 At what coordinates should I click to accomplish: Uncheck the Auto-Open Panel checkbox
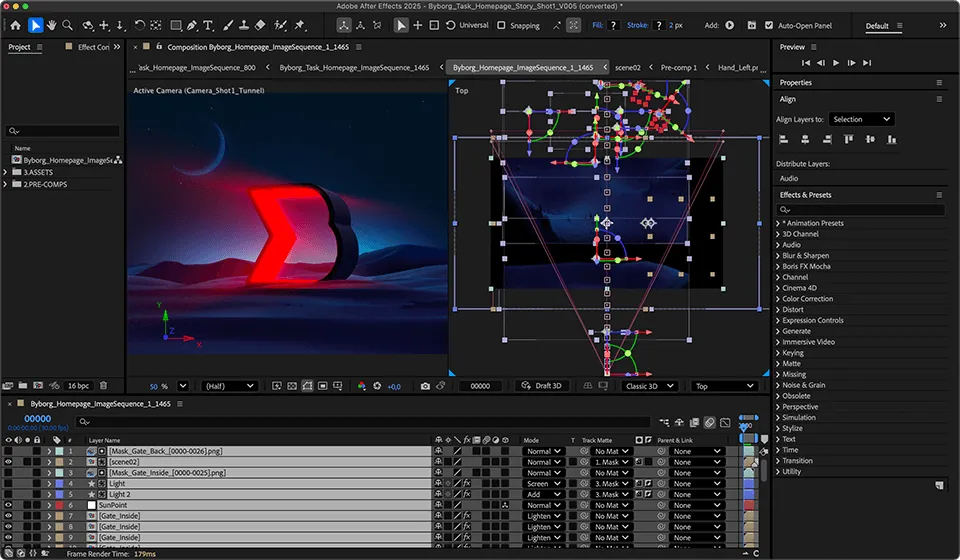[x=769, y=25]
